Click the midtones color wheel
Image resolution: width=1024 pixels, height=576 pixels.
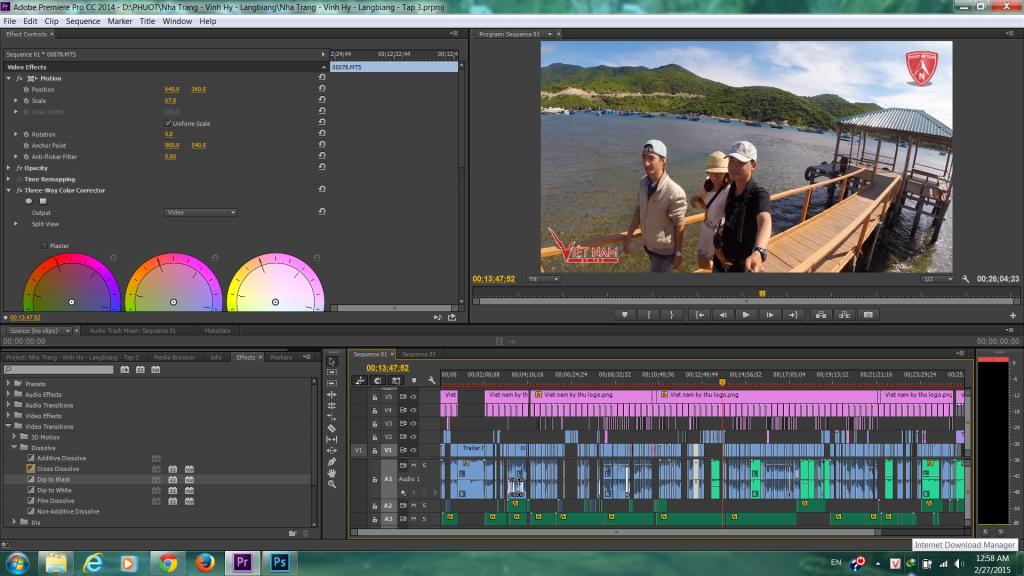(x=174, y=283)
